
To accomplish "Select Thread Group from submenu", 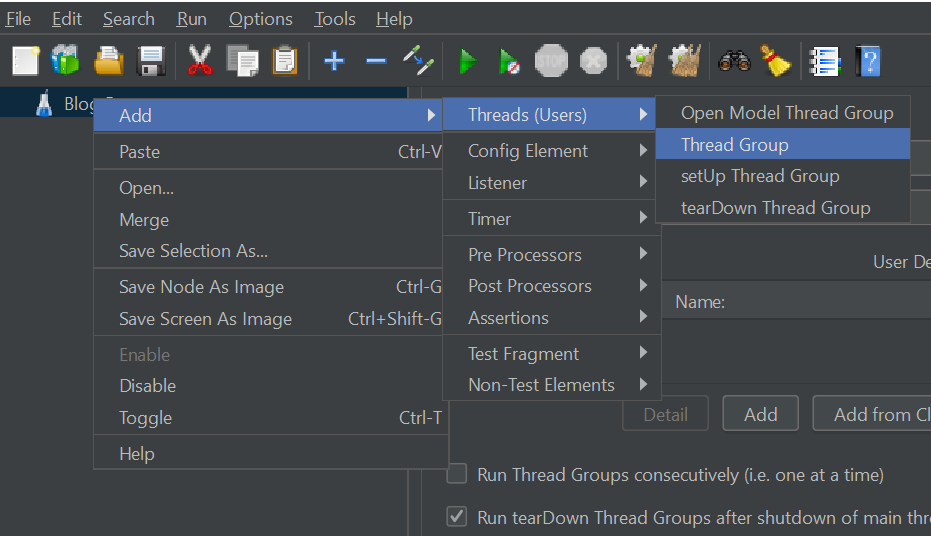I will [x=783, y=144].
